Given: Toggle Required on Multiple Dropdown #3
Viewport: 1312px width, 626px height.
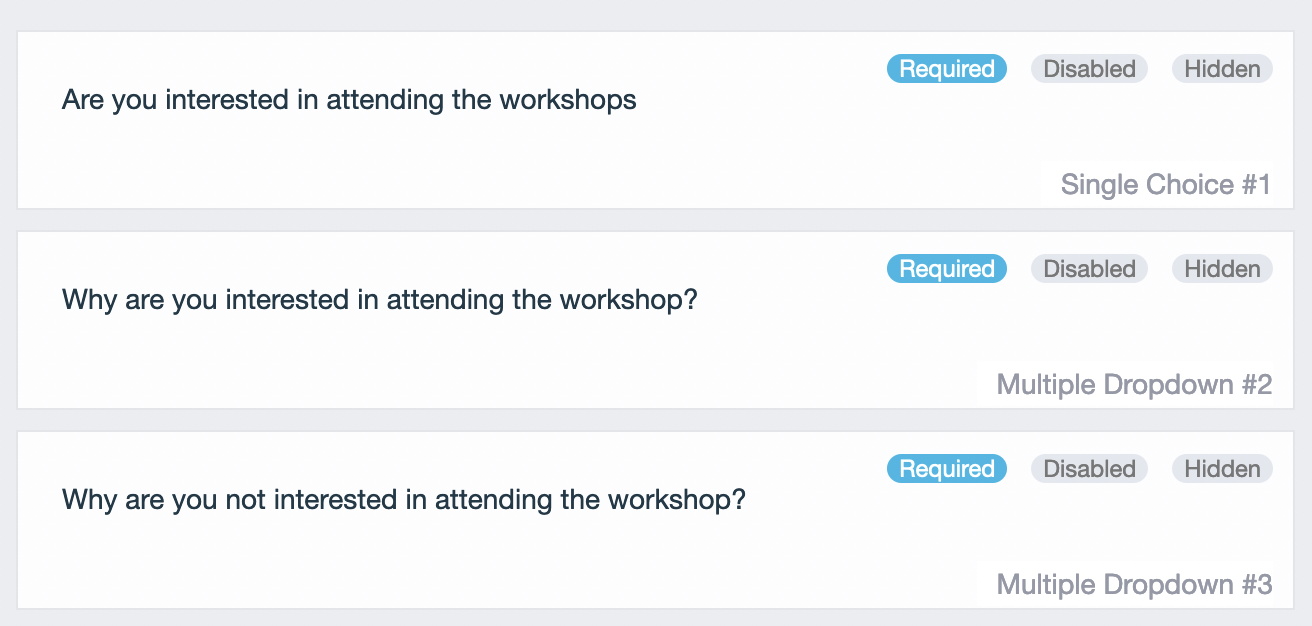Looking at the screenshot, I should coord(946,469).
